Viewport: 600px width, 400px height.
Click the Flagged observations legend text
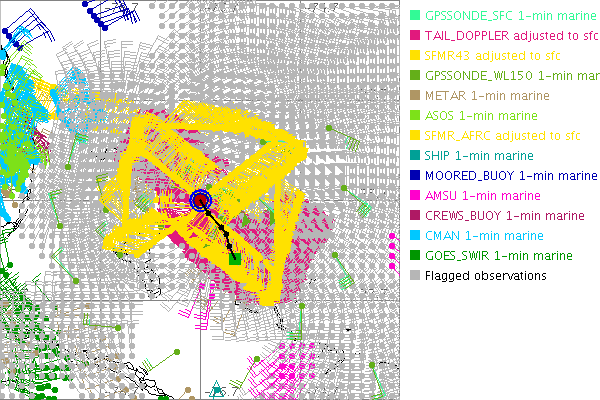point(486,276)
